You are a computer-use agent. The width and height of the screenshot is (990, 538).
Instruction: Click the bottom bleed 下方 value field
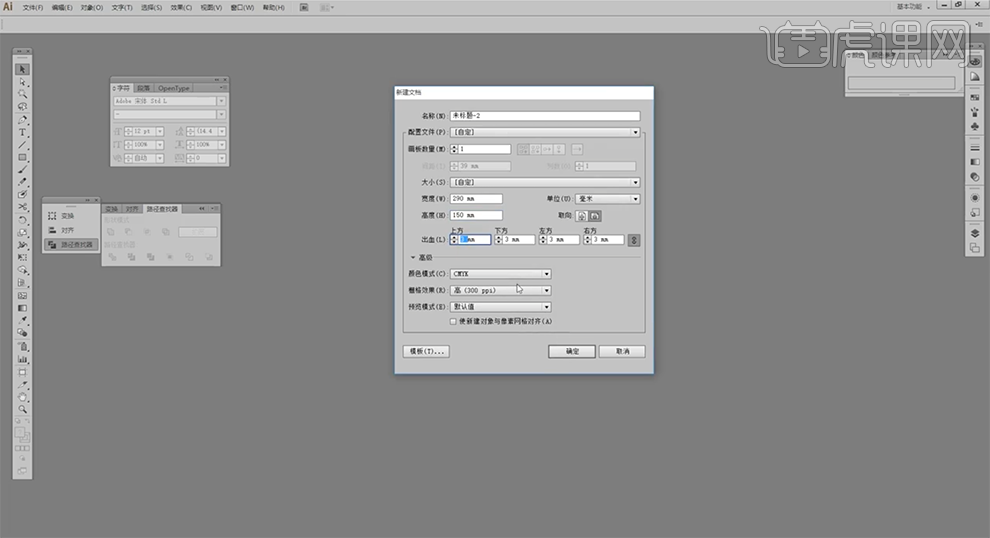point(519,240)
